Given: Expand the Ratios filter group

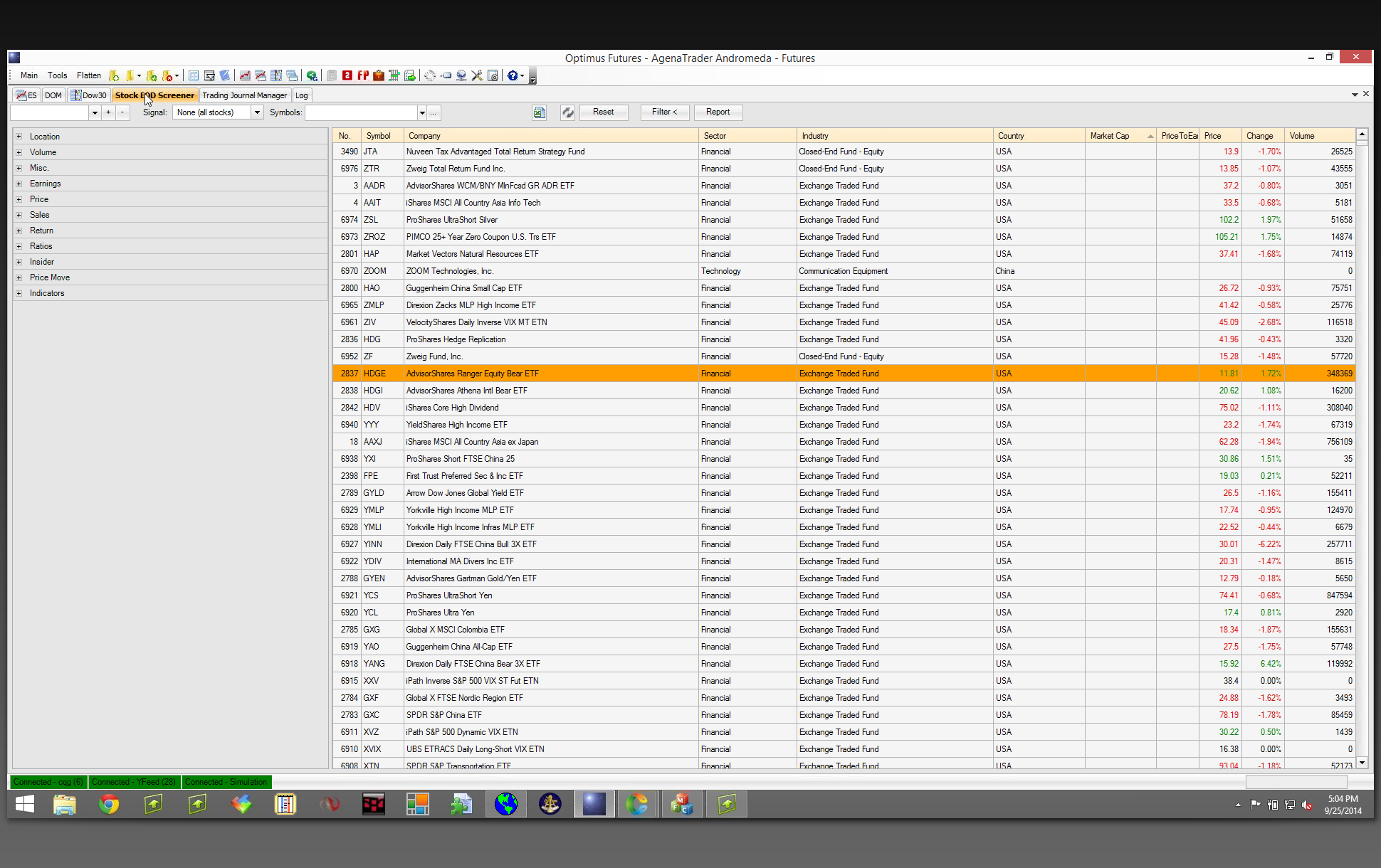Looking at the screenshot, I should [19, 246].
